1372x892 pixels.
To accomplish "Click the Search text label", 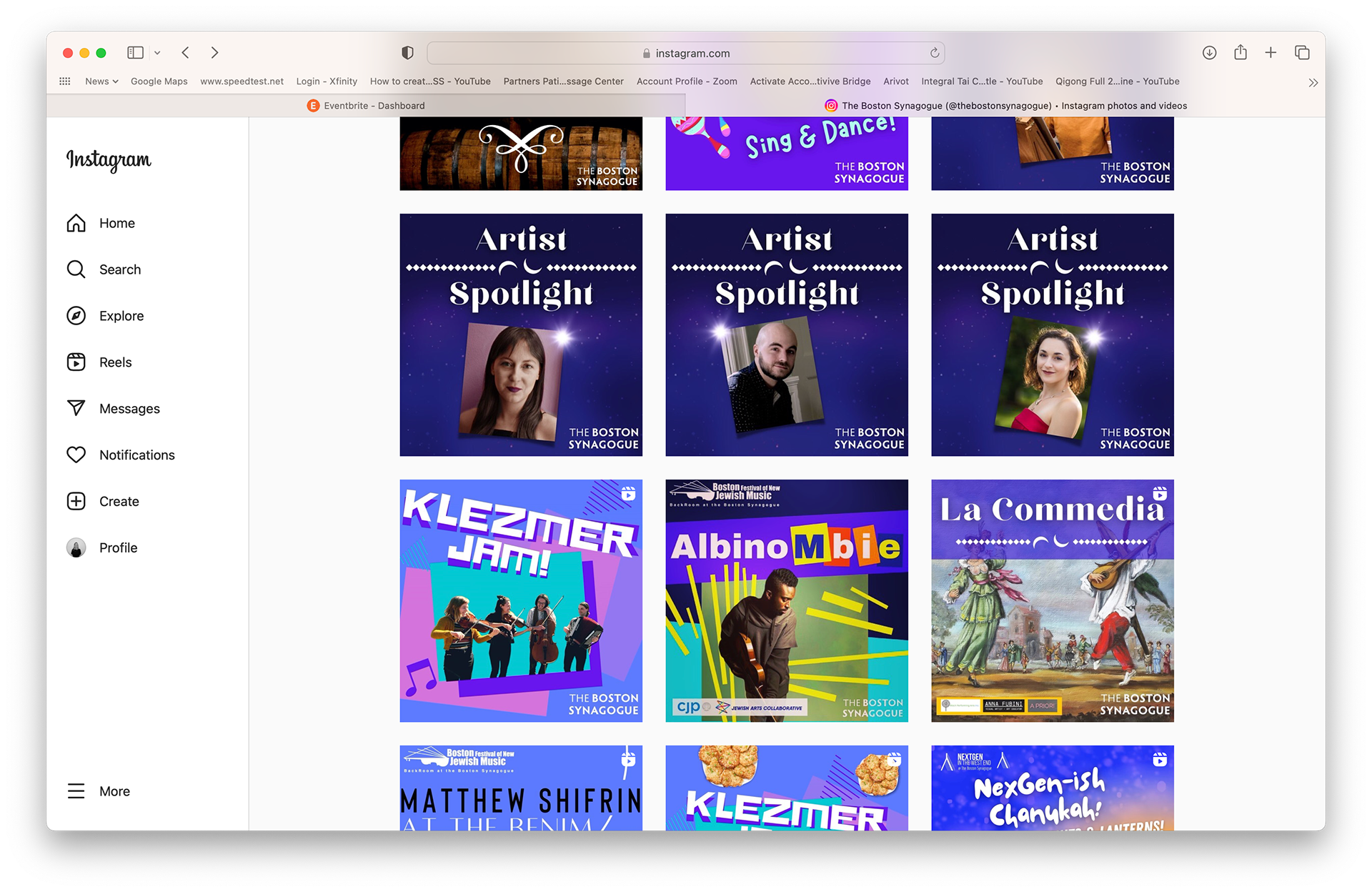I will pos(120,269).
